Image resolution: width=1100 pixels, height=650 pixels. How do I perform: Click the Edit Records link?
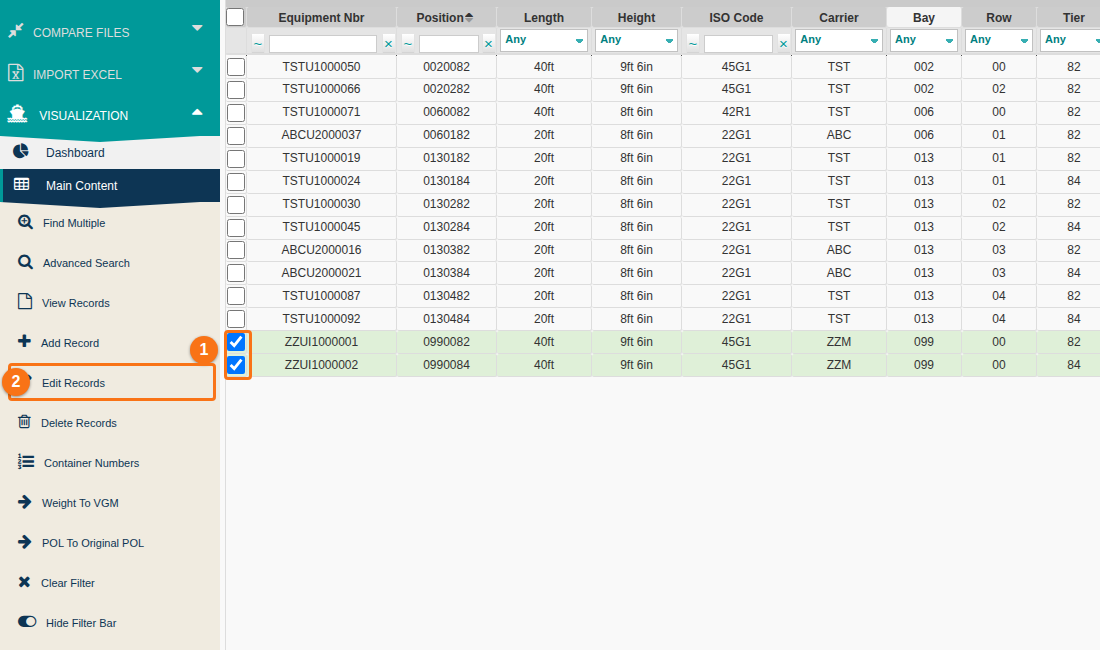[x=74, y=383]
